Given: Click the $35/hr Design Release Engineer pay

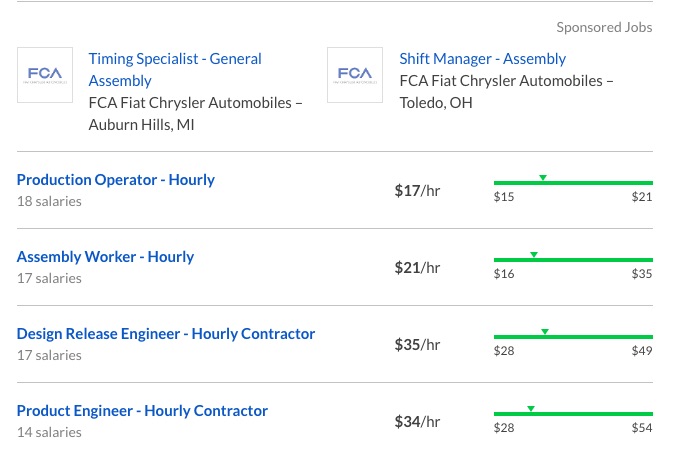Looking at the screenshot, I should [417, 344].
